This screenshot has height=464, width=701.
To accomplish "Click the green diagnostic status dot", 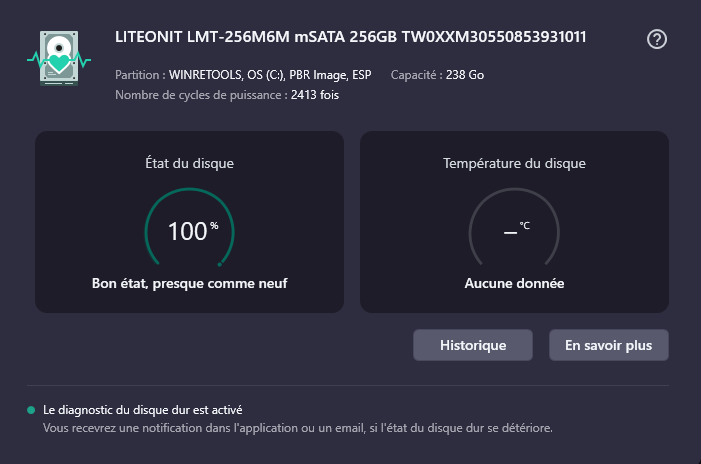I will tap(31, 410).
